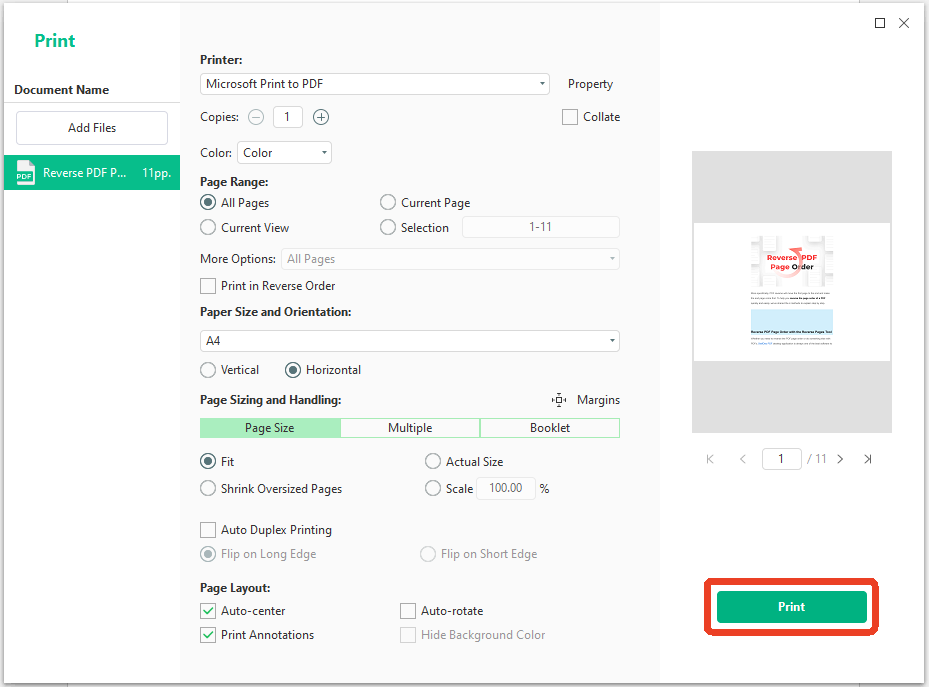
Task: Open the Color mode dropdown
Action: click(x=284, y=153)
